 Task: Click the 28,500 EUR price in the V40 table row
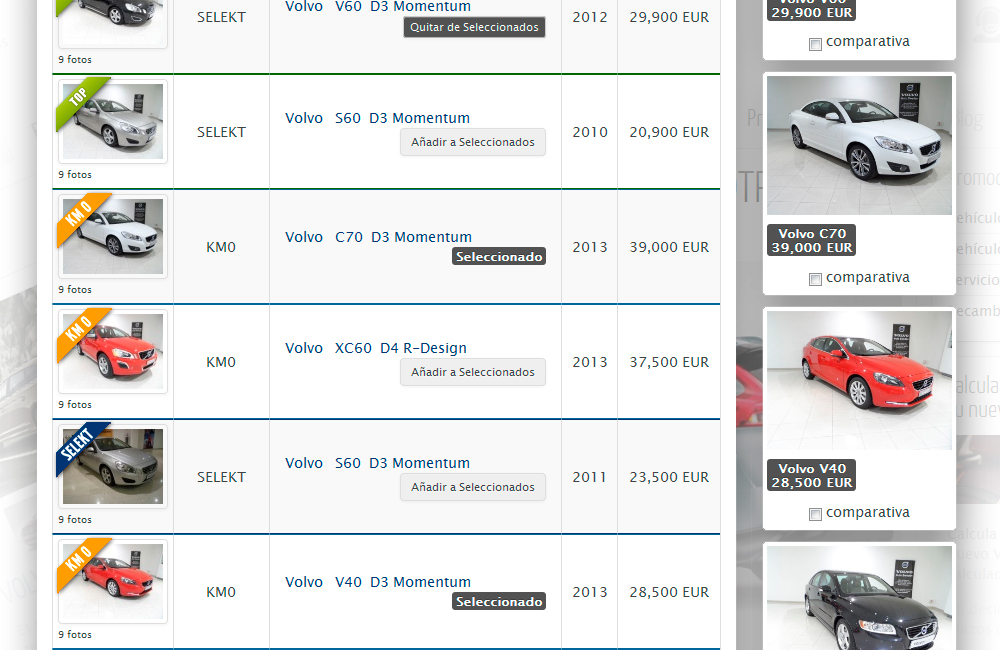pos(669,592)
